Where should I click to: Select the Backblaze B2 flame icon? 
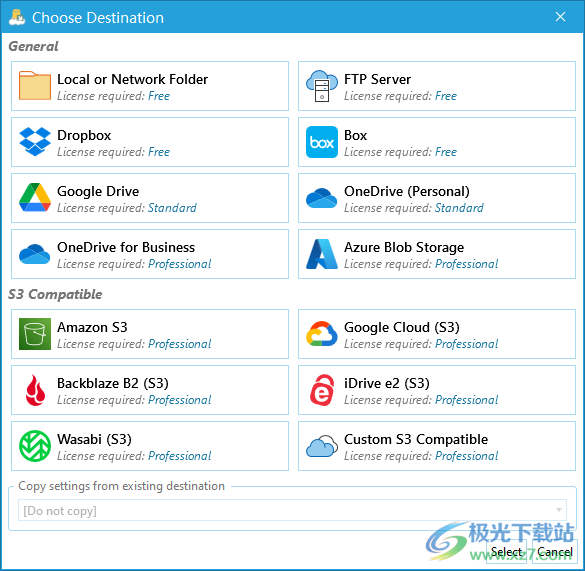(x=35, y=390)
